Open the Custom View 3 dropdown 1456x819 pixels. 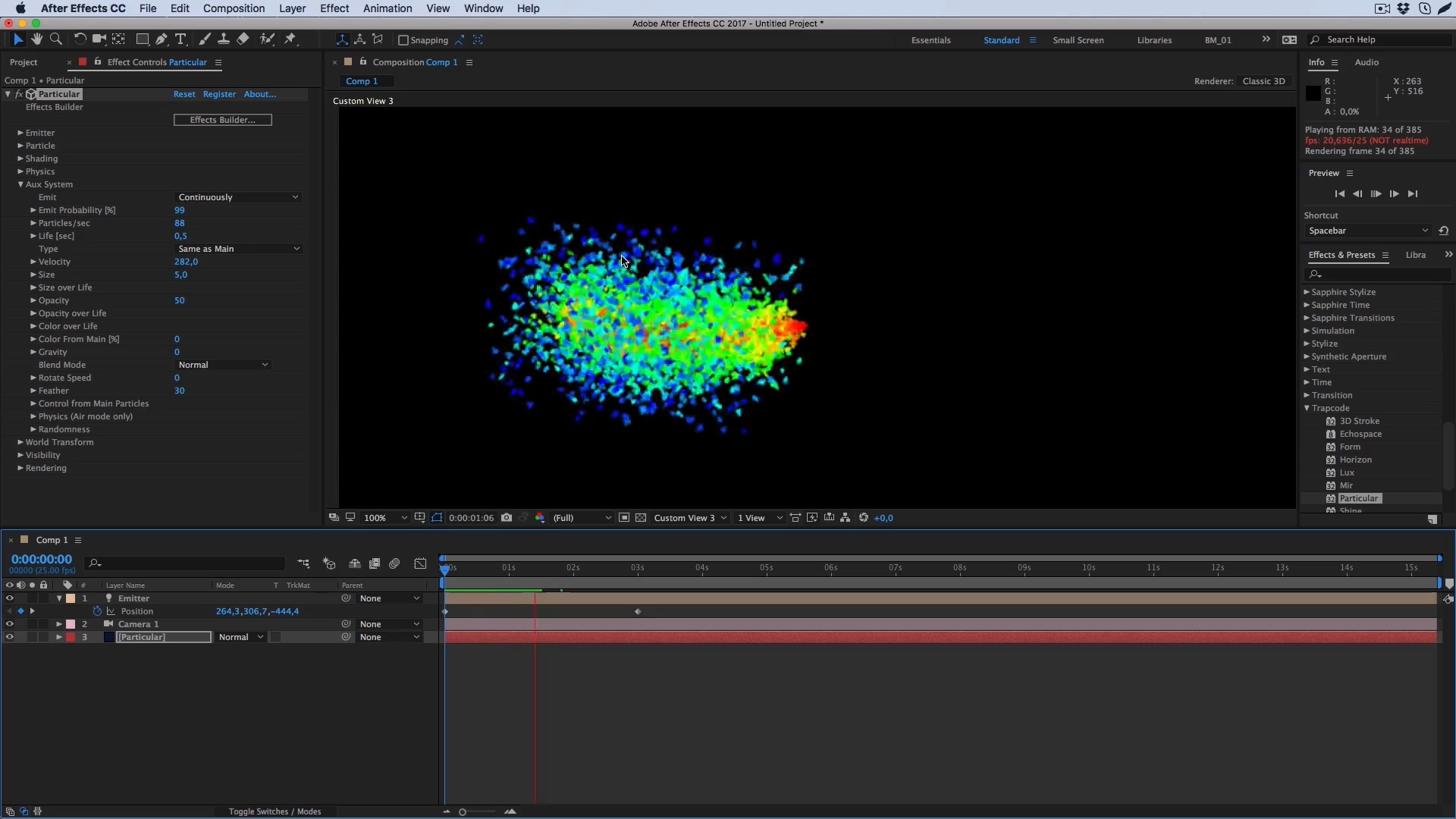tap(690, 518)
